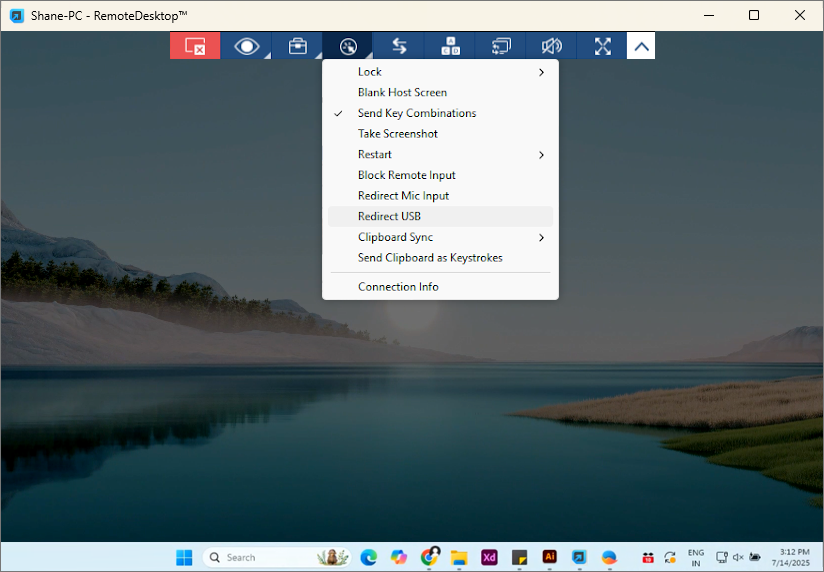Open the eye view options icon
Image resolution: width=824 pixels, height=572 pixels.
[x=246, y=46]
